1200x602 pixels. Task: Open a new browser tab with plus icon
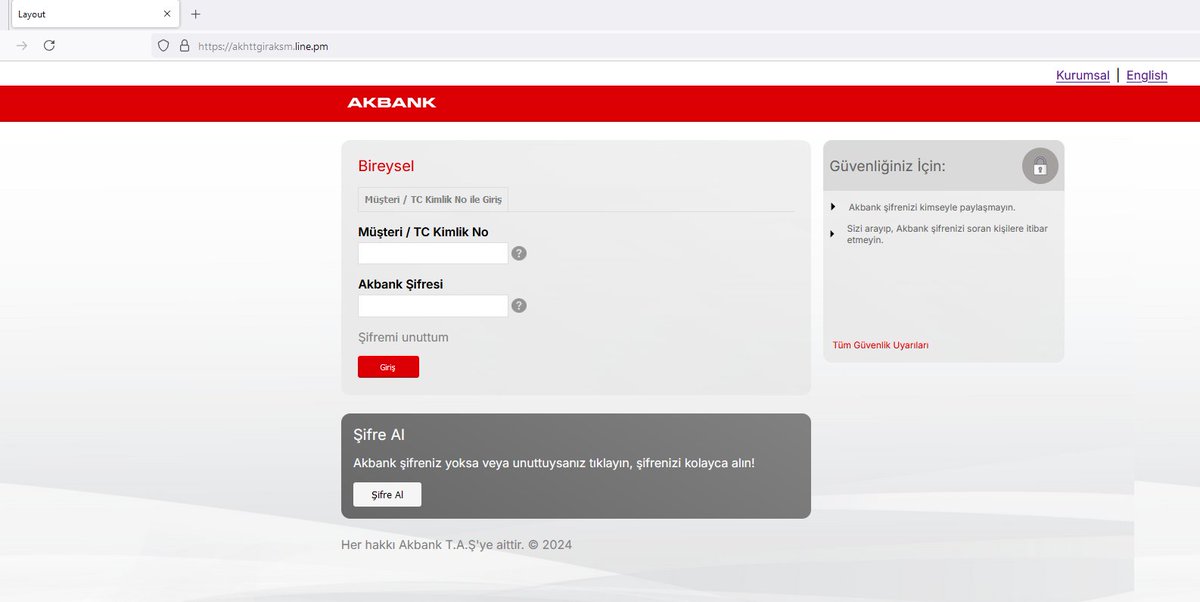(x=196, y=14)
